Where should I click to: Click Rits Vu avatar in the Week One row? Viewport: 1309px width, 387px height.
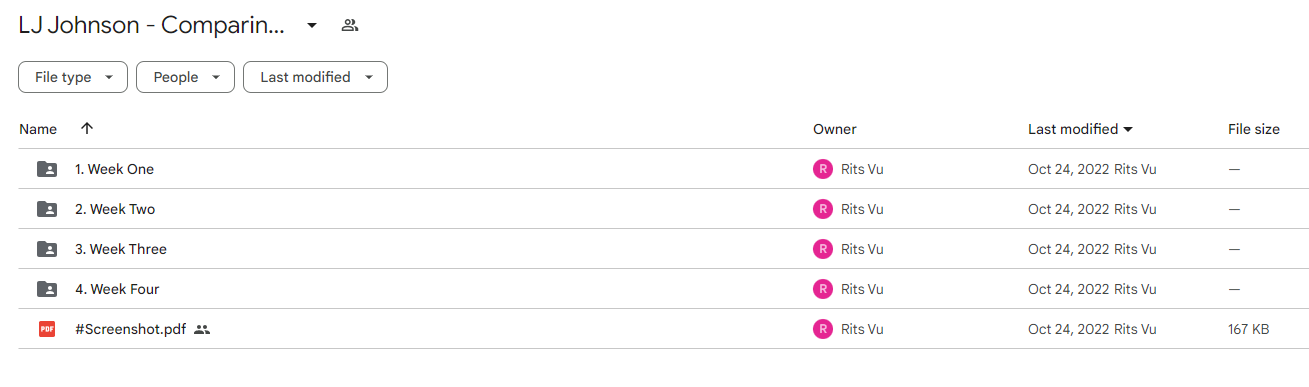click(823, 169)
